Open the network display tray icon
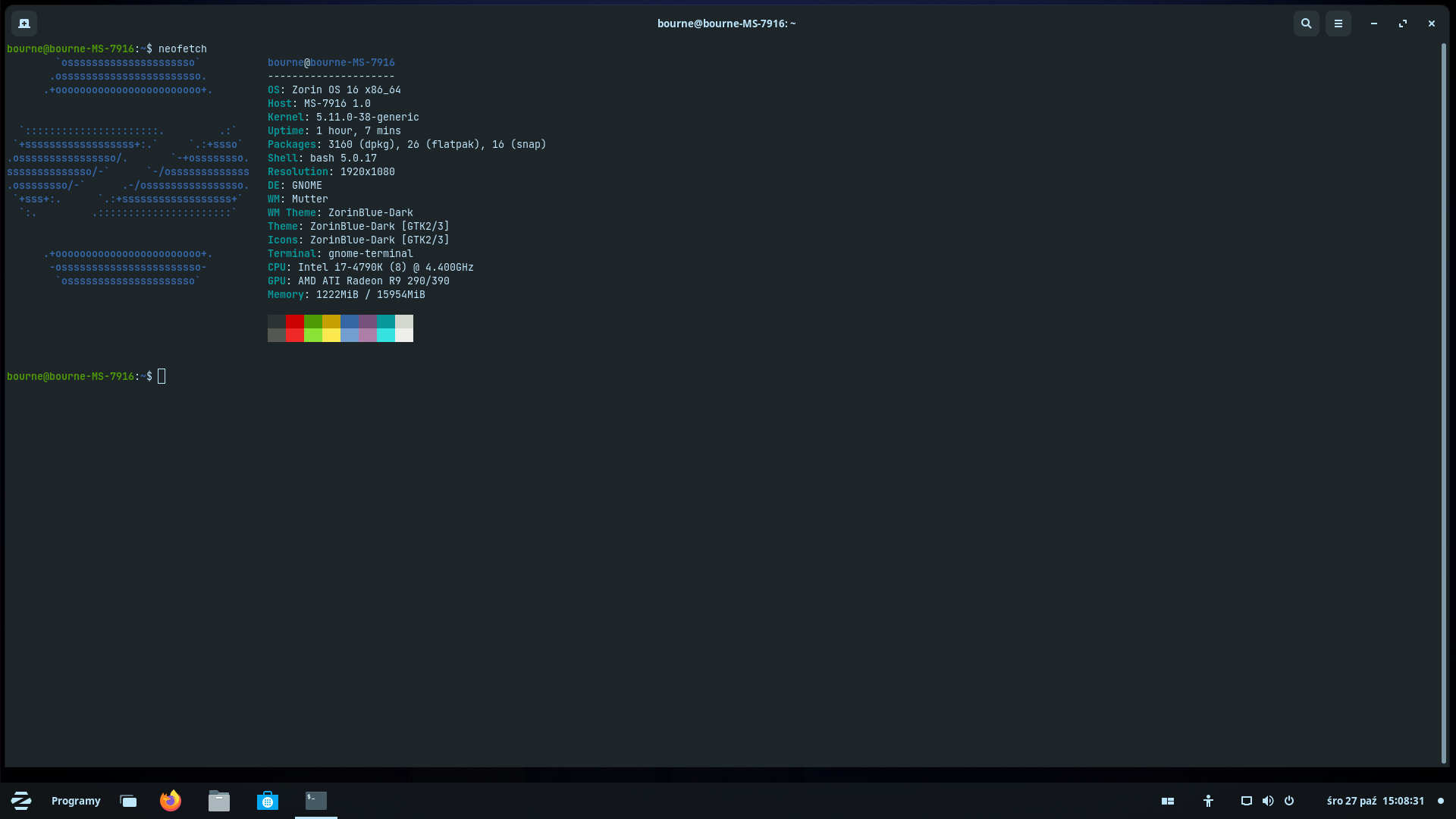Image resolution: width=1456 pixels, height=819 pixels. point(1246,801)
